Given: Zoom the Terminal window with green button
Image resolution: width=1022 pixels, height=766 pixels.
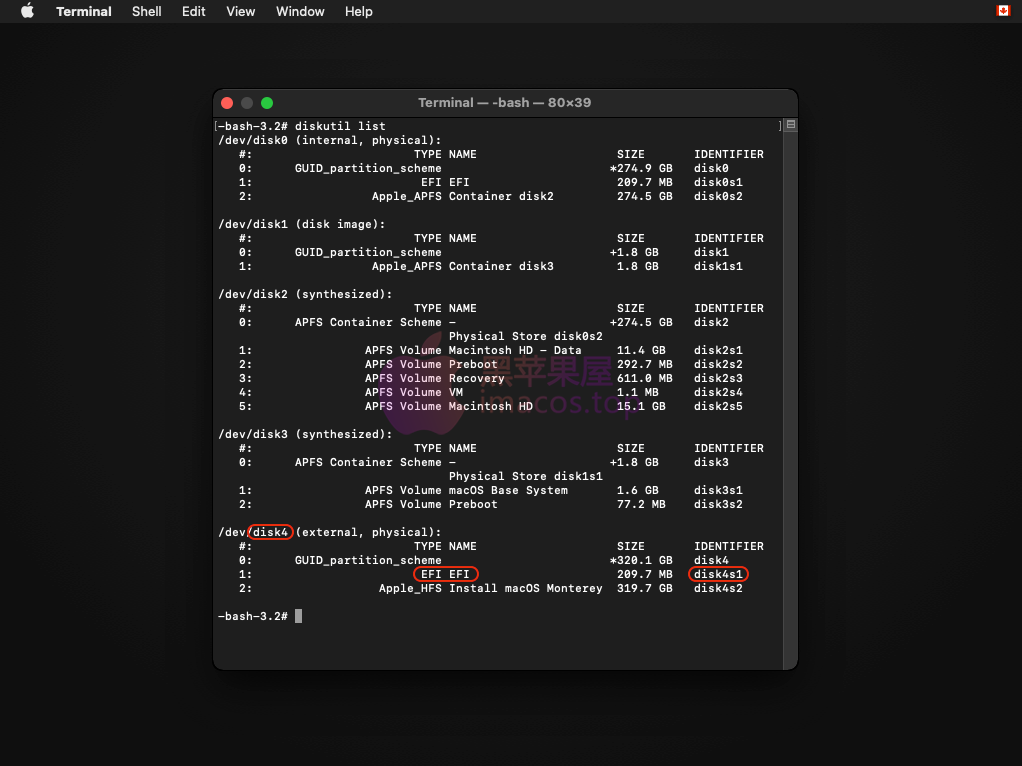Looking at the screenshot, I should coord(267,103).
